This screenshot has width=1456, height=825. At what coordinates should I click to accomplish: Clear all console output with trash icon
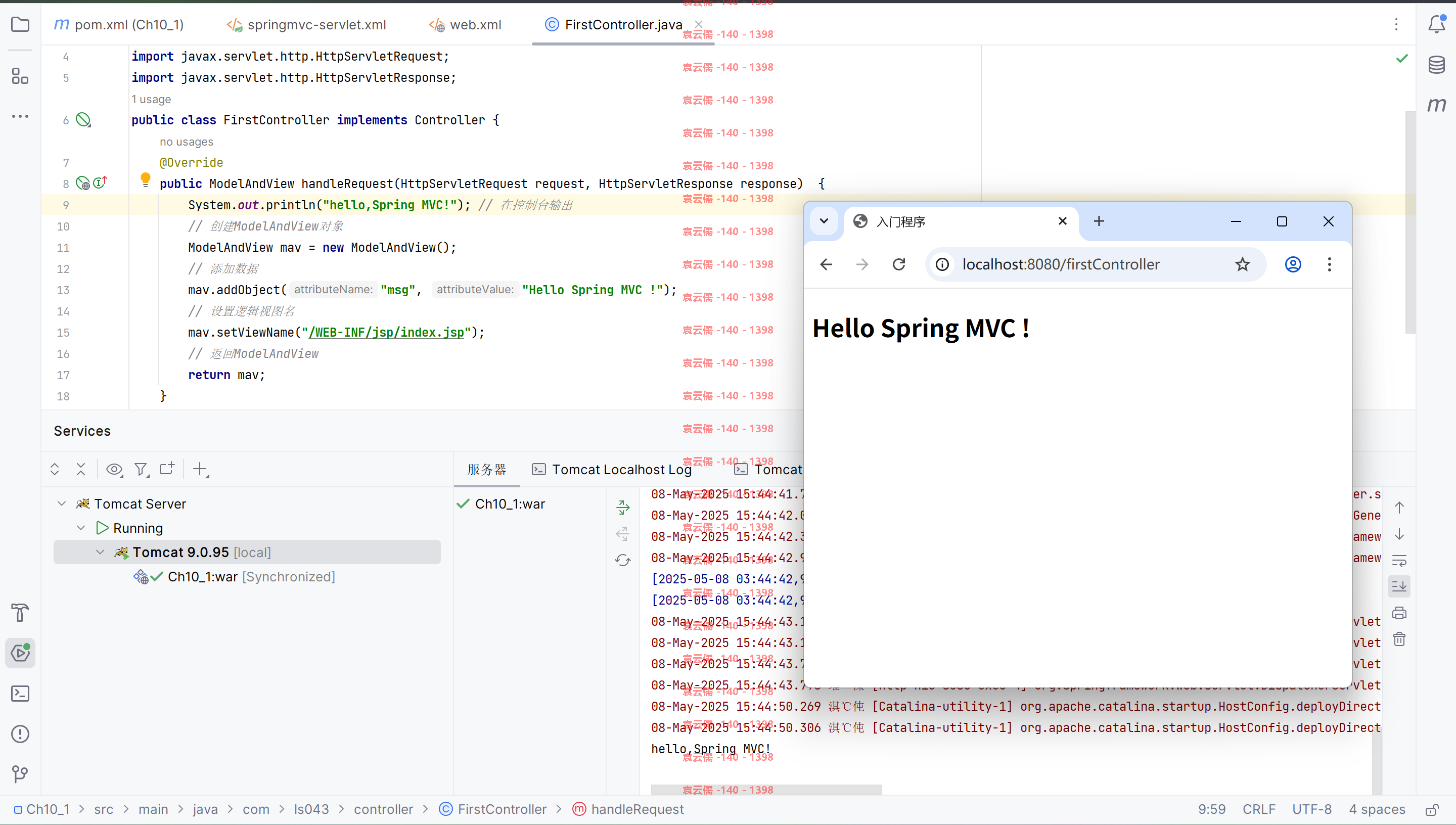(1399, 639)
